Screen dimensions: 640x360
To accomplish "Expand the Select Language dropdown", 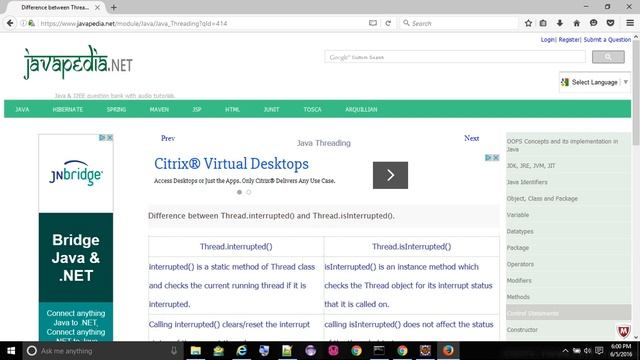I will coord(595,82).
